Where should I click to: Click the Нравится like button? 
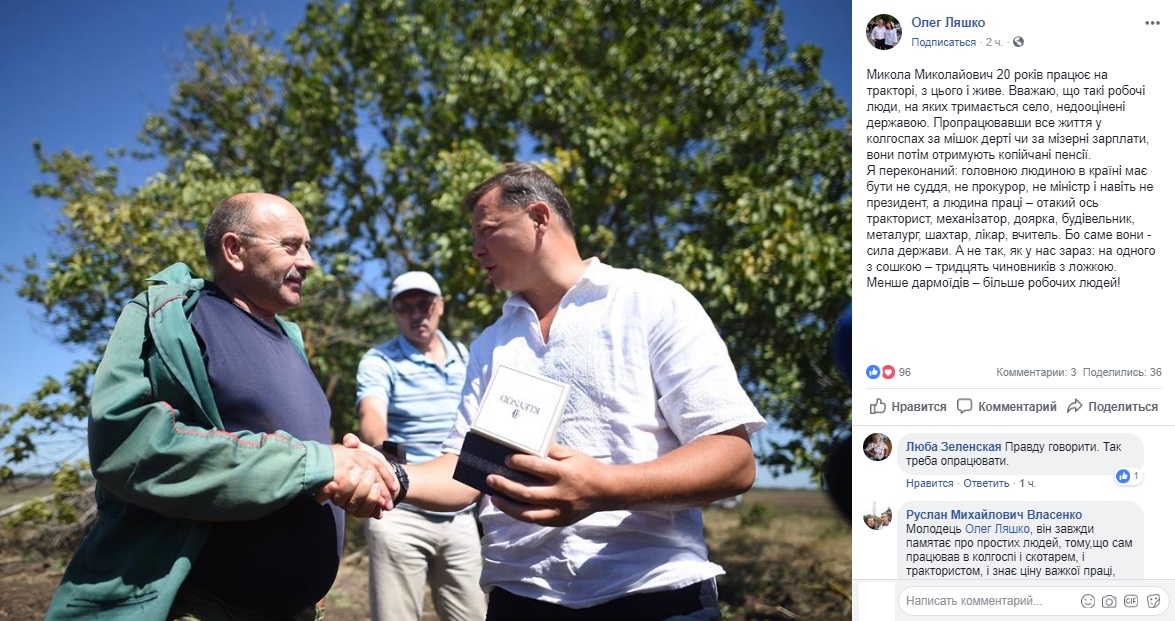[907, 407]
